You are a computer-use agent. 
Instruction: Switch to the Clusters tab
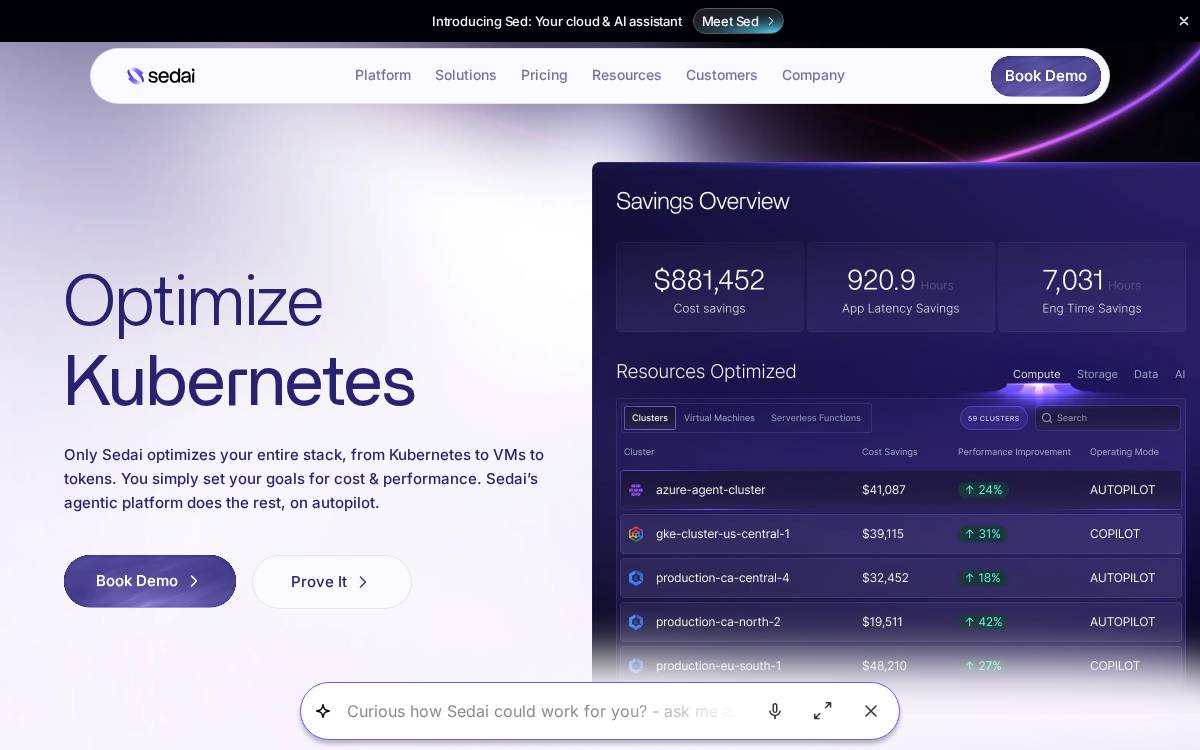point(650,418)
